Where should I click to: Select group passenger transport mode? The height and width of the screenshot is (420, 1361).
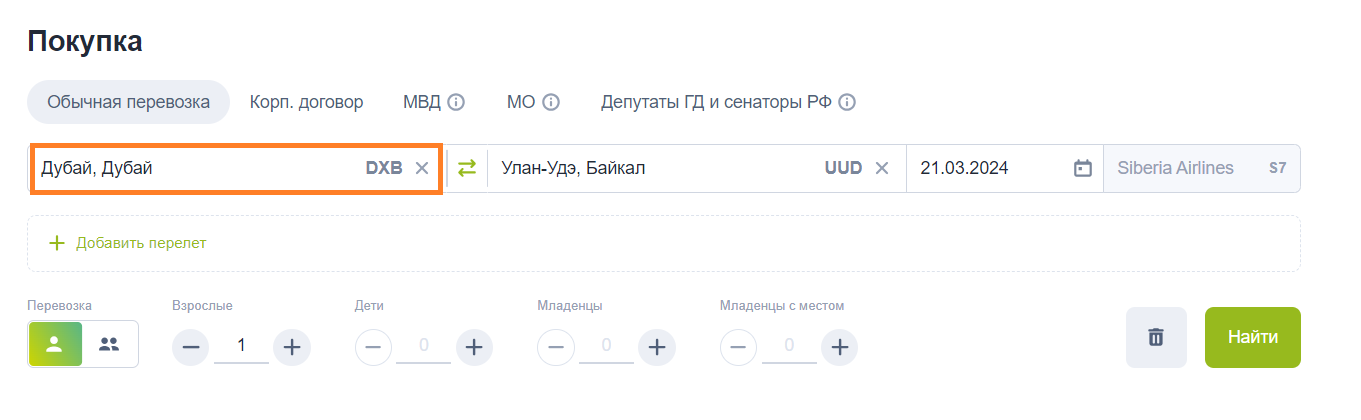coord(110,344)
